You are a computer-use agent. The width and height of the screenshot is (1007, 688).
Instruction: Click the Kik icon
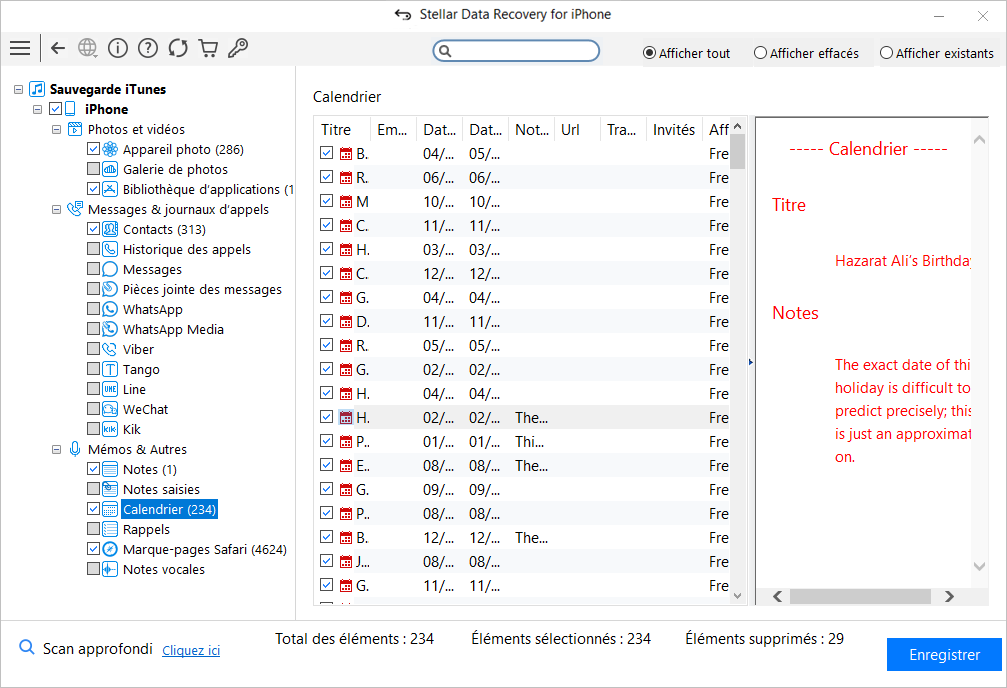(110, 429)
